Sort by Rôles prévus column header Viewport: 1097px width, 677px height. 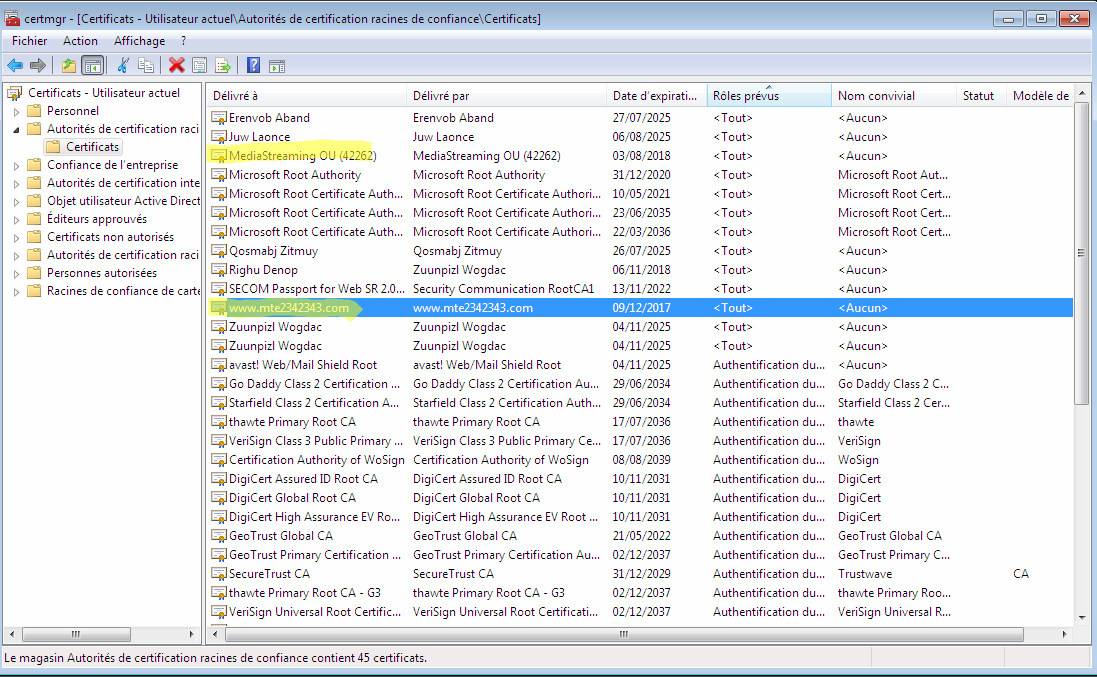pyautogui.click(x=769, y=96)
